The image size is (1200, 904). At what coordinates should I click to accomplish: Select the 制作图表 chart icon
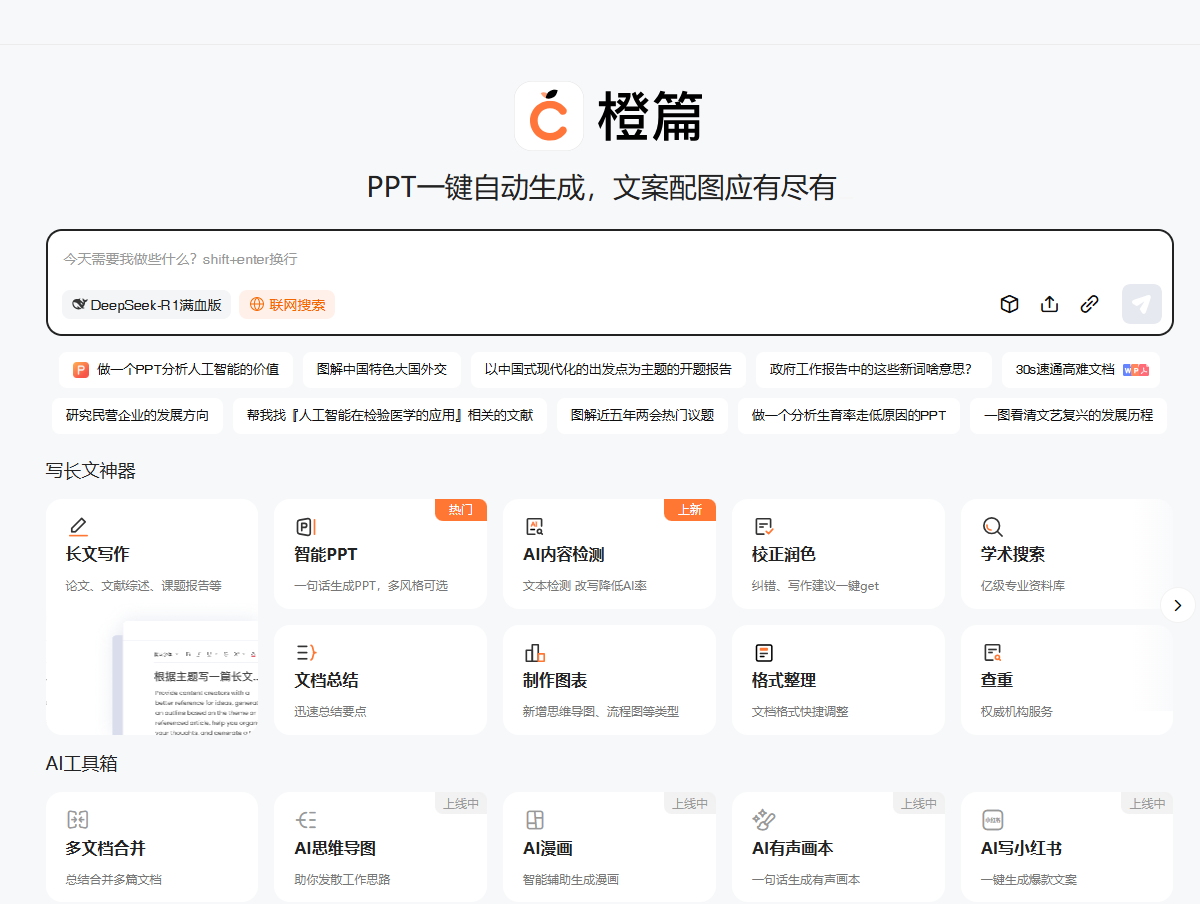[x=534, y=653]
